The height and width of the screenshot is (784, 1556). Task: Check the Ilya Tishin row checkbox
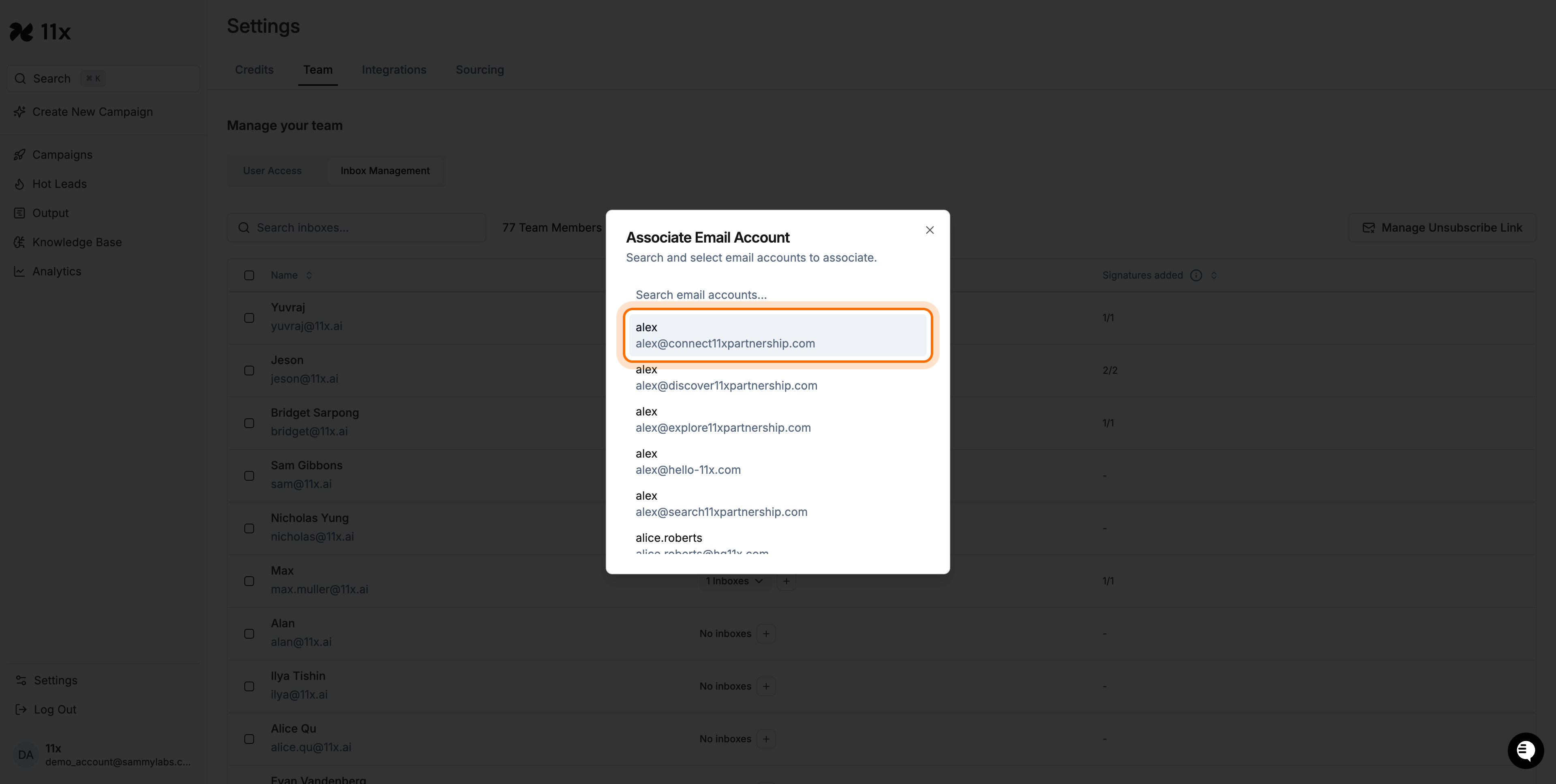point(249,686)
